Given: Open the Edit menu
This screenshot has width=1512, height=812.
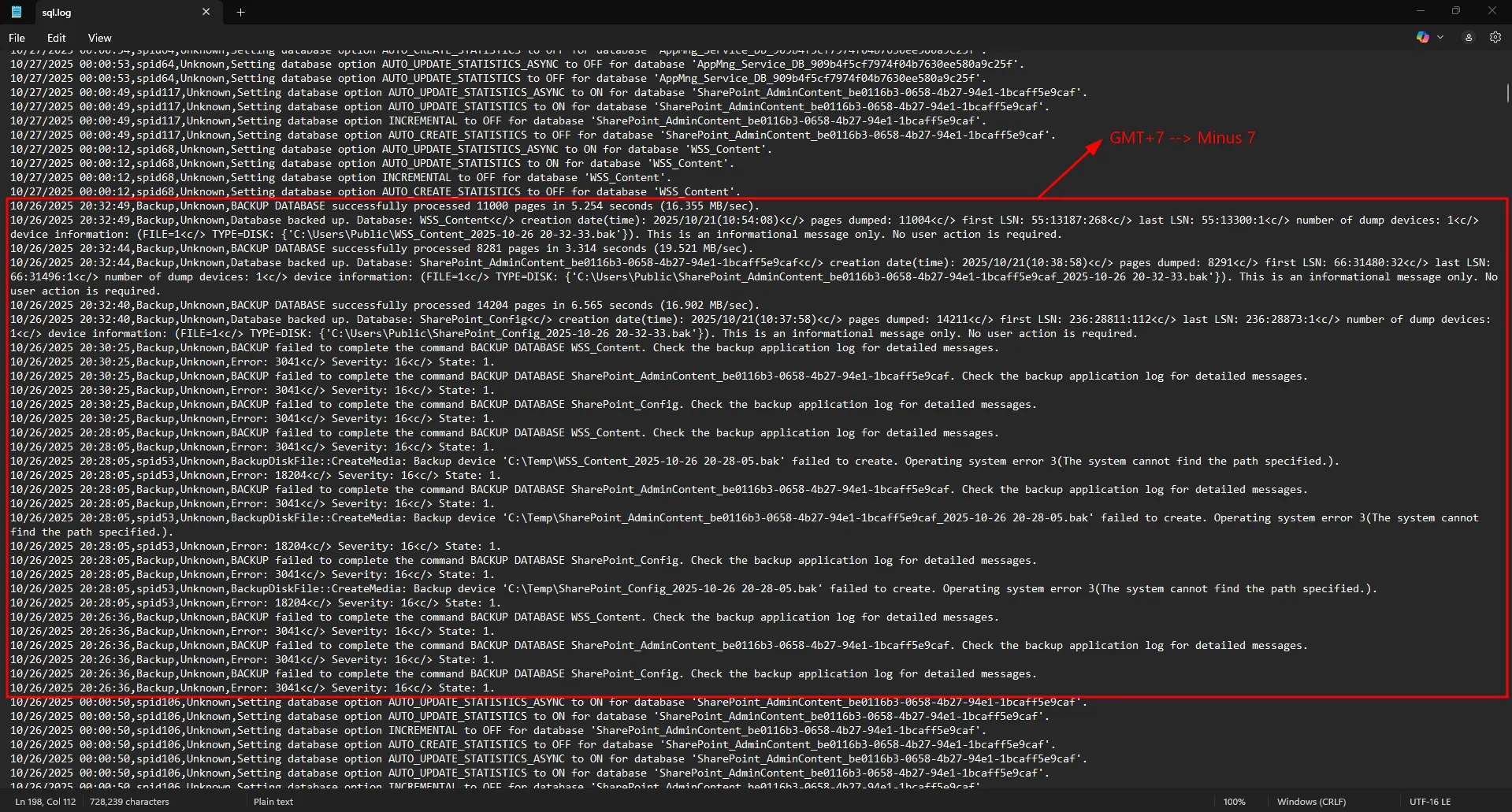Looking at the screenshot, I should pyautogui.click(x=56, y=38).
